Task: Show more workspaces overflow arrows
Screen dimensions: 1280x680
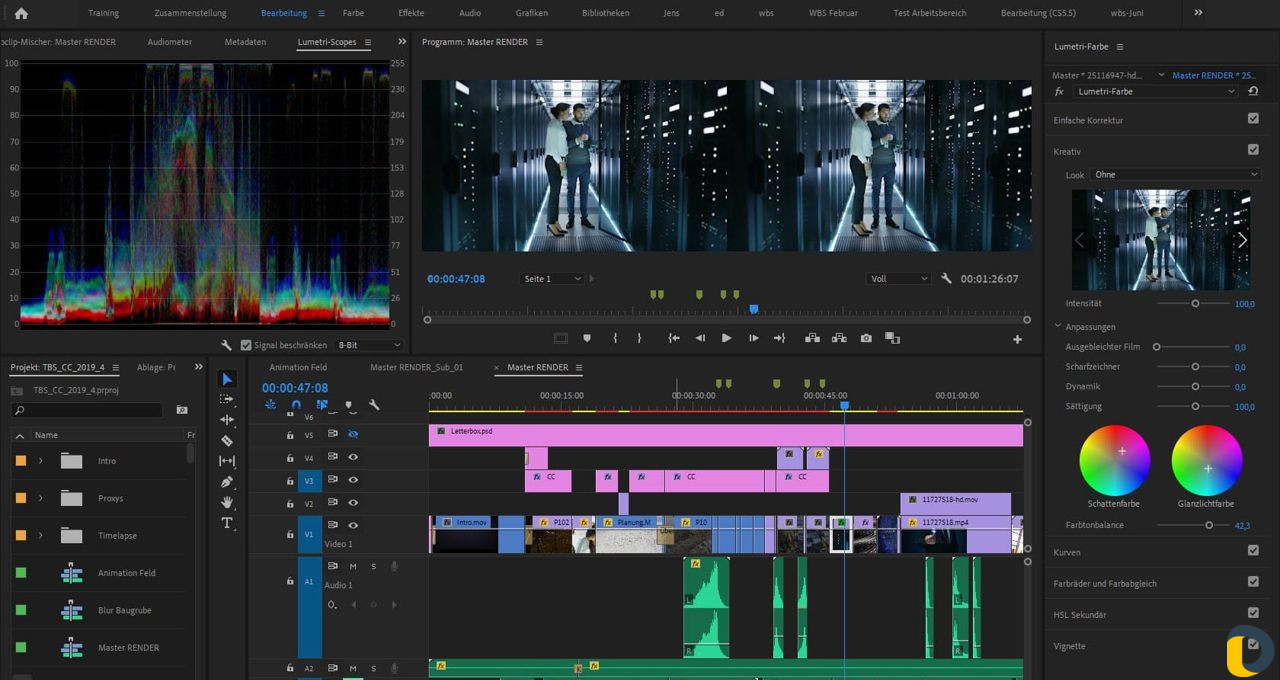Action: click(1198, 13)
